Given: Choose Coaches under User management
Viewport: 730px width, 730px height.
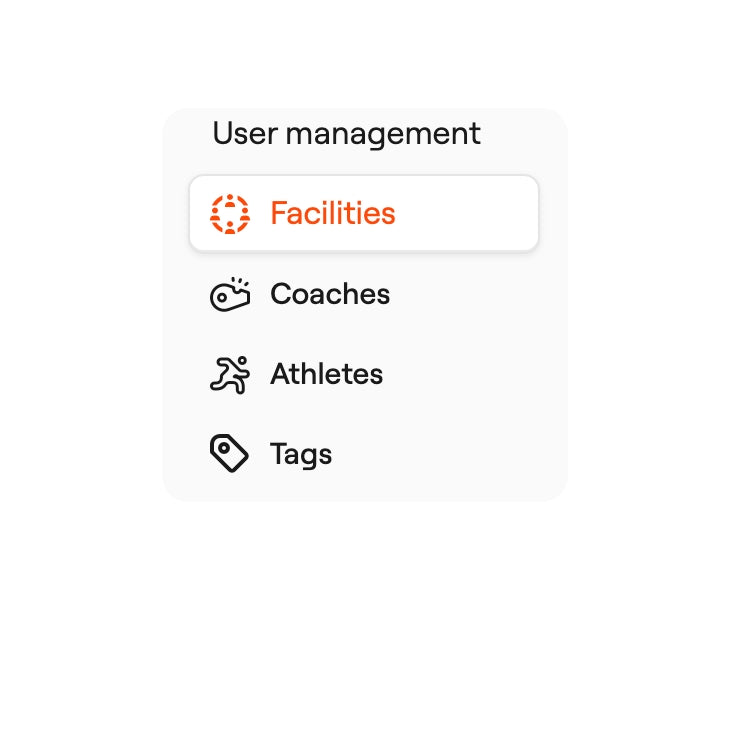Looking at the screenshot, I should coord(330,294).
